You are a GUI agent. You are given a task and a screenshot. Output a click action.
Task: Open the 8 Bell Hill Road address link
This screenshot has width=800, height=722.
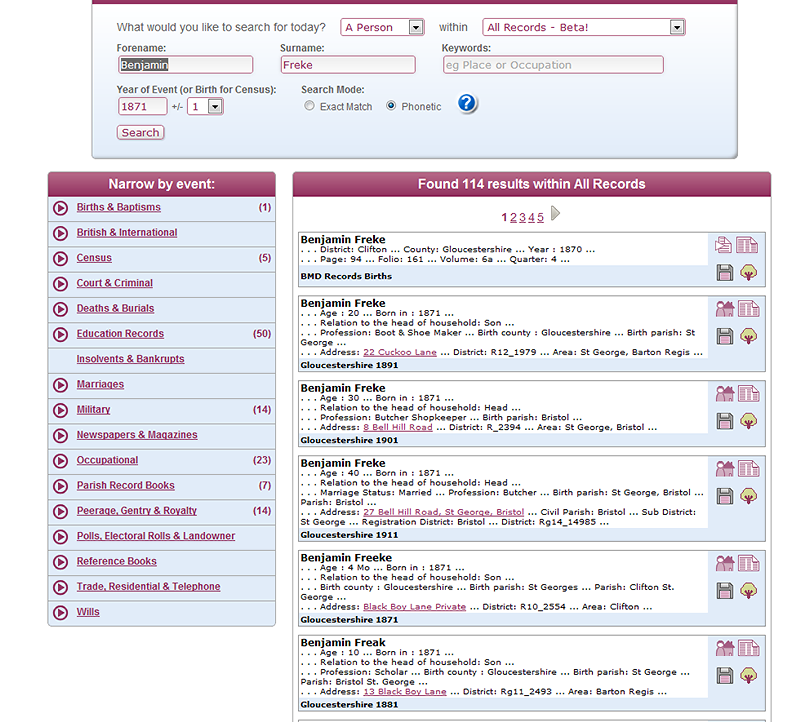point(398,427)
